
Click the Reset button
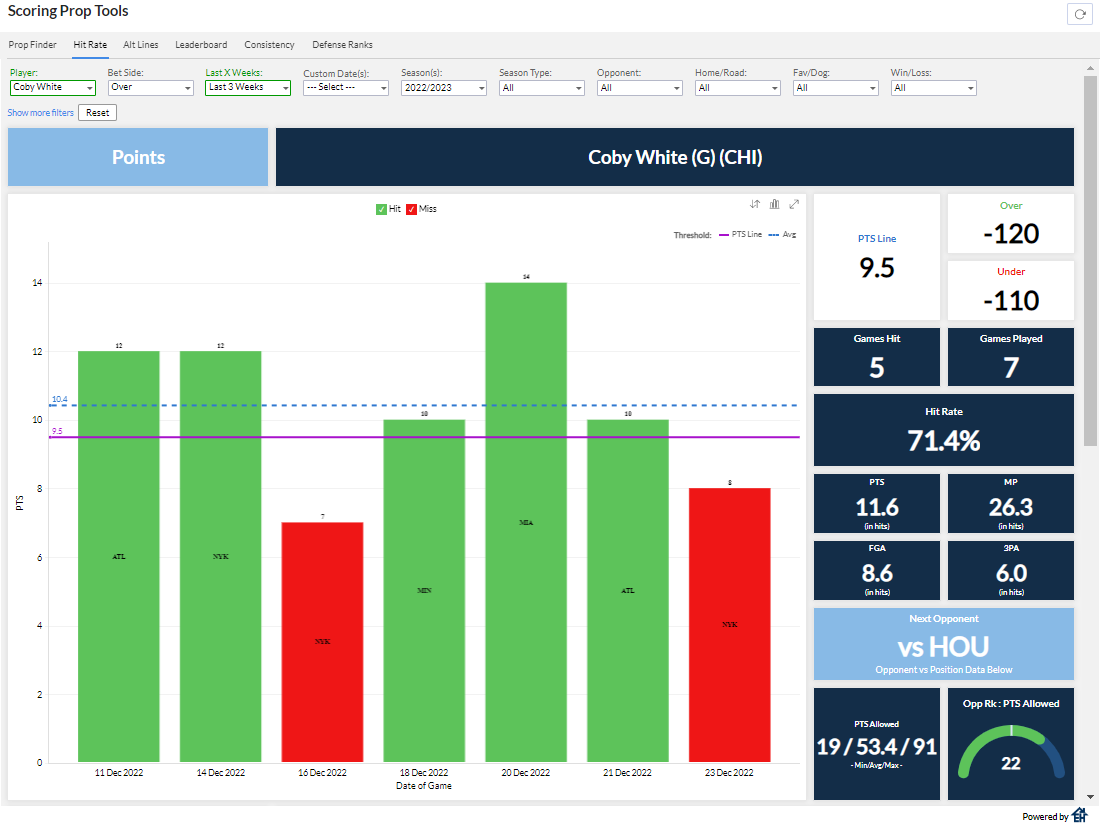click(x=97, y=112)
